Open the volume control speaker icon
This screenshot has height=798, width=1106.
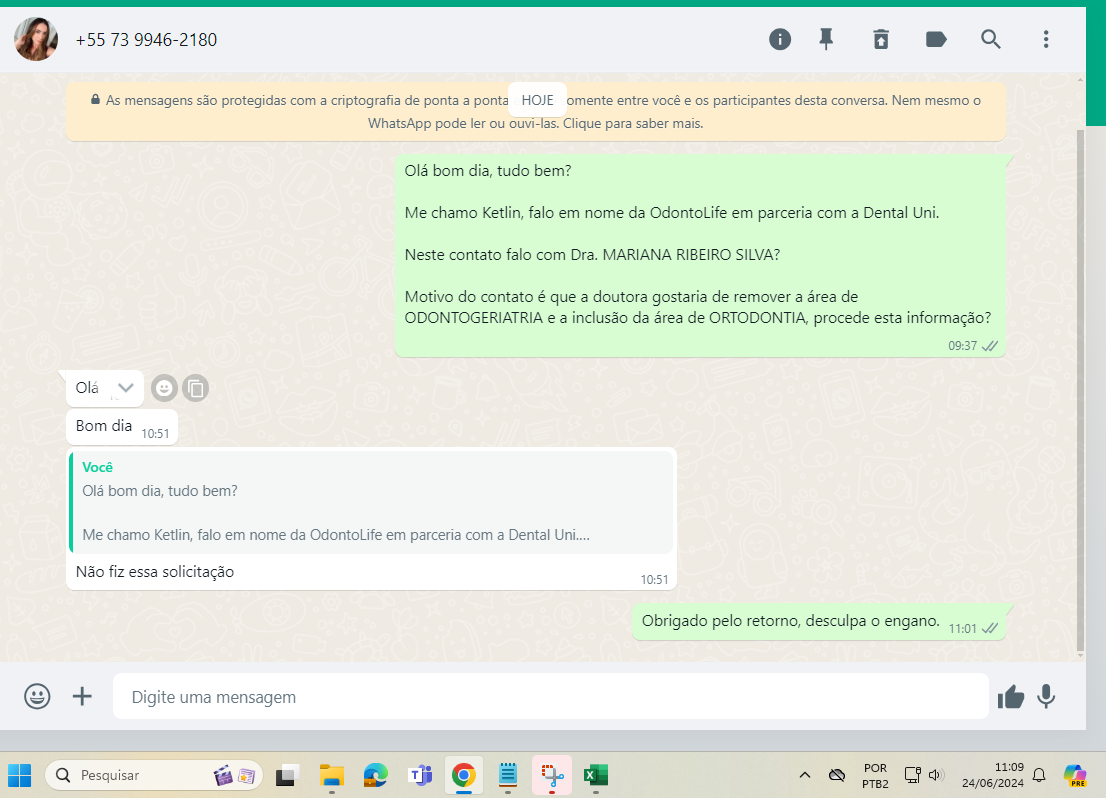click(936, 775)
